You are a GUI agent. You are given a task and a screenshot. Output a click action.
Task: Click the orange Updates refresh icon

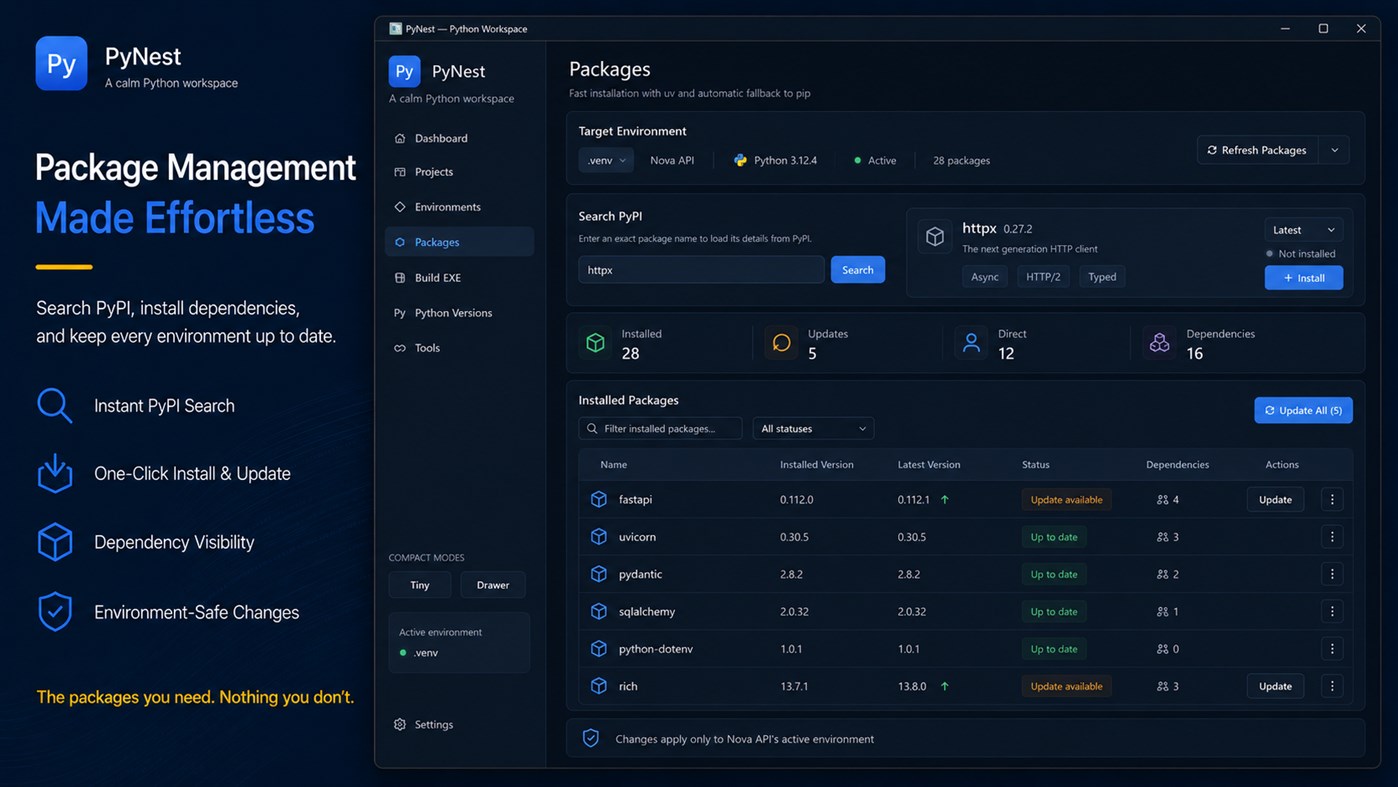(x=781, y=343)
